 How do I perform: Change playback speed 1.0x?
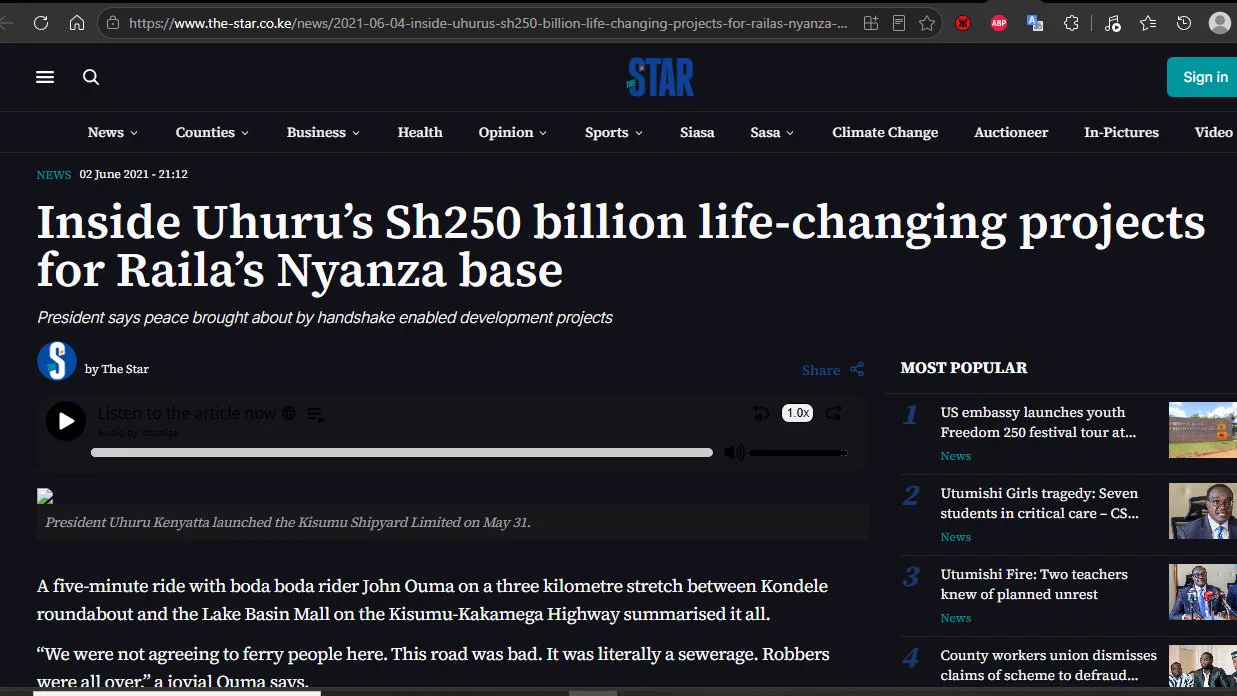(x=797, y=413)
